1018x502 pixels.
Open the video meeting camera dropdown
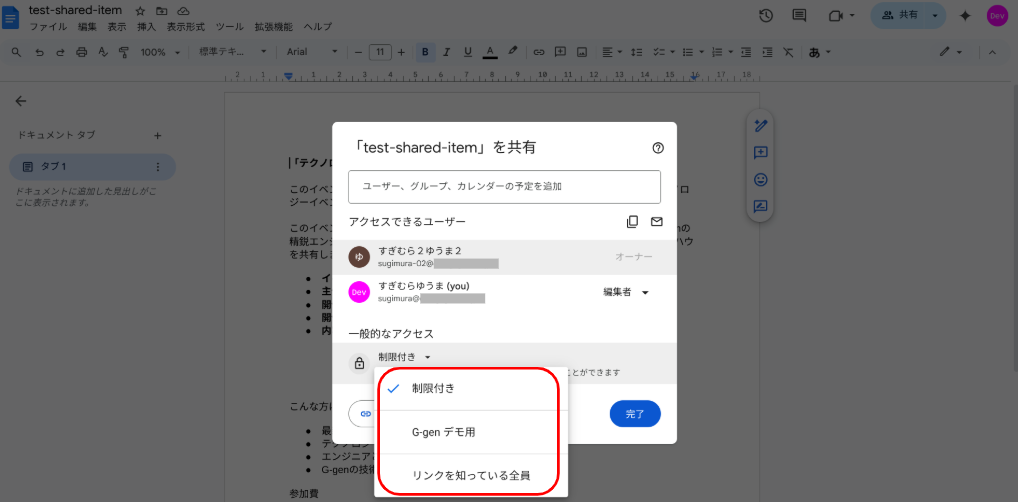point(841,16)
